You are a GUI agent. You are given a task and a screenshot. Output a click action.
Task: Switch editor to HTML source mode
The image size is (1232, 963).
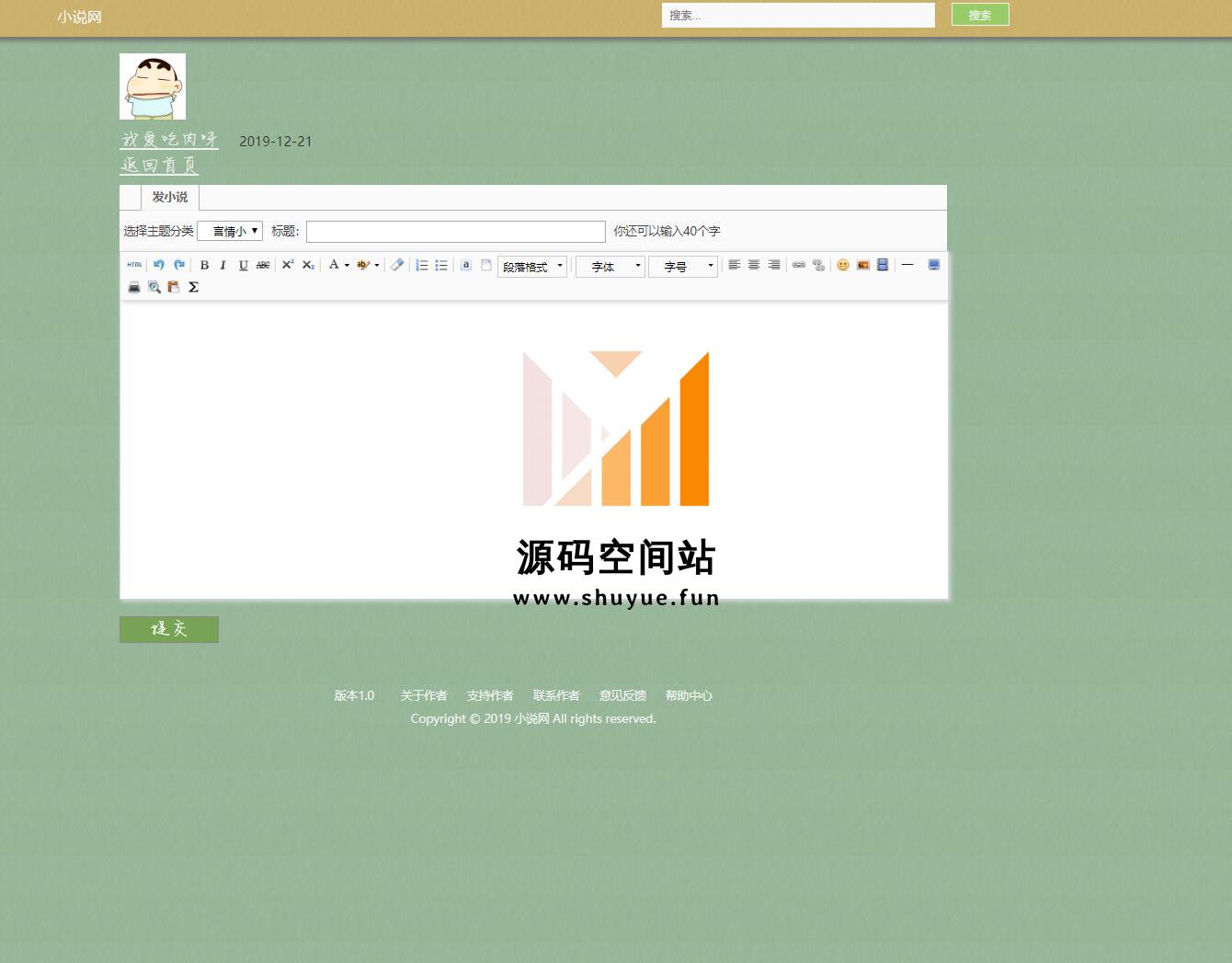(134, 265)
